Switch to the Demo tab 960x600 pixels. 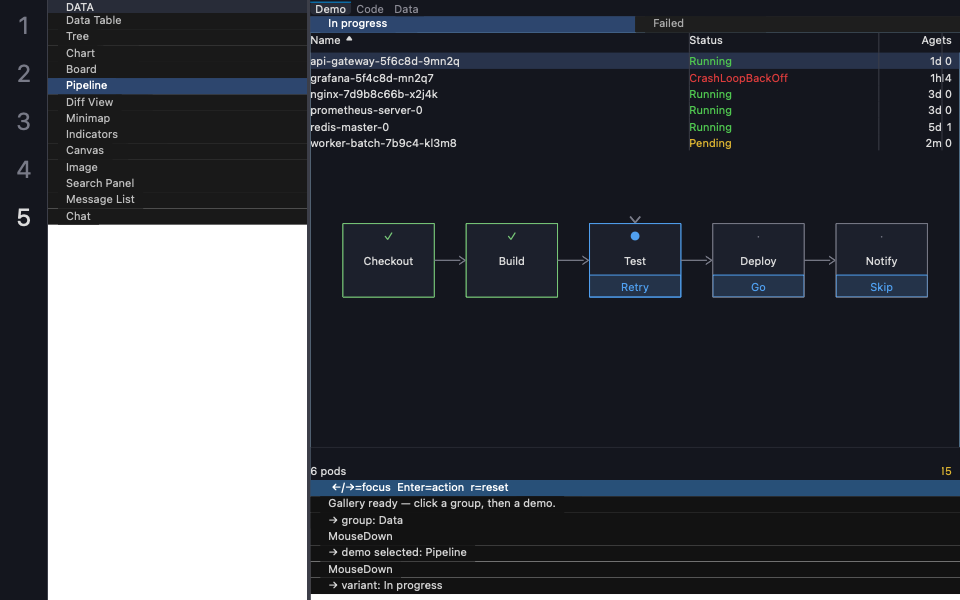[x=331, y=9]
